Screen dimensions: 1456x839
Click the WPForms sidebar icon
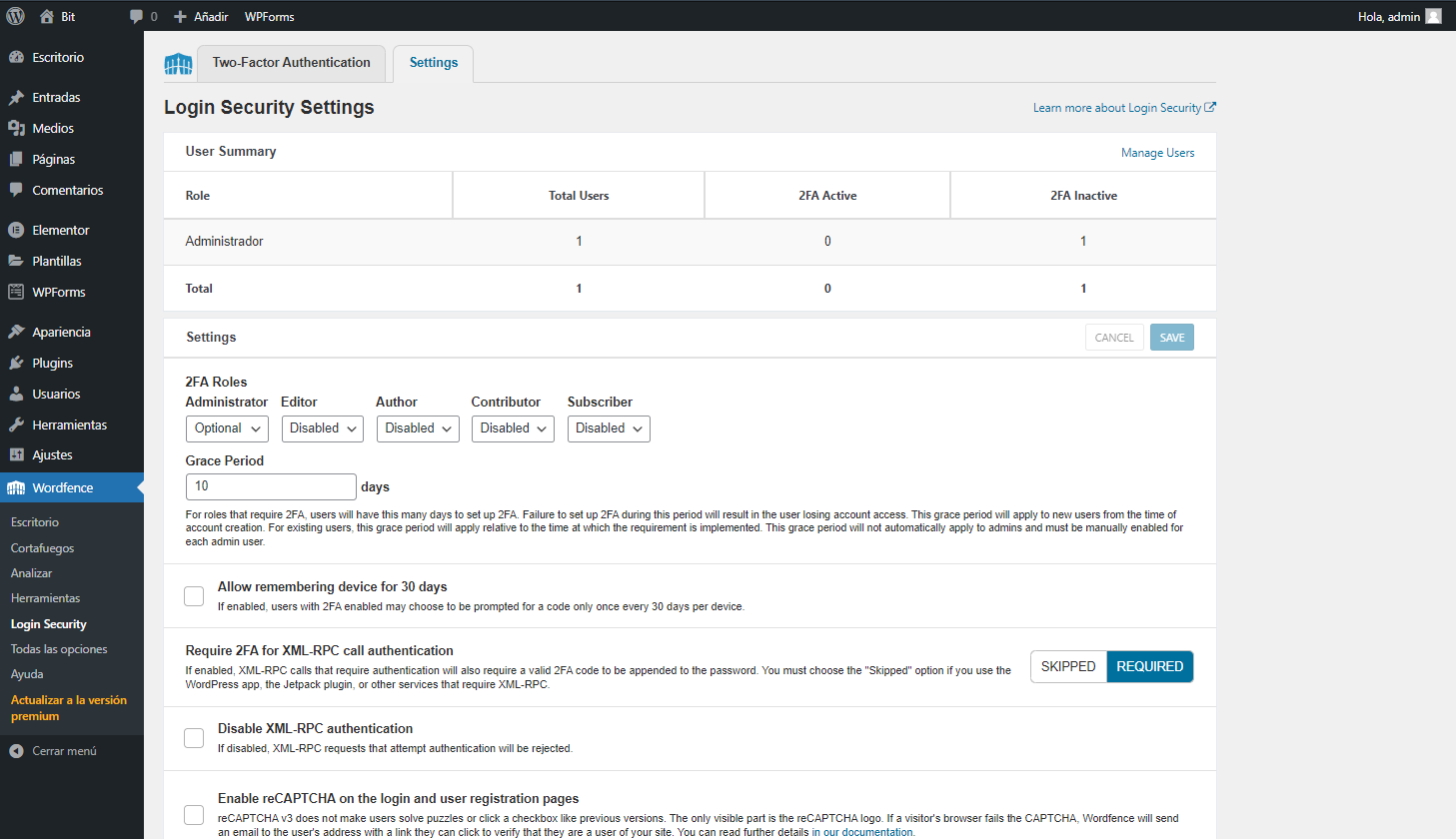click(x=16, y=292)
